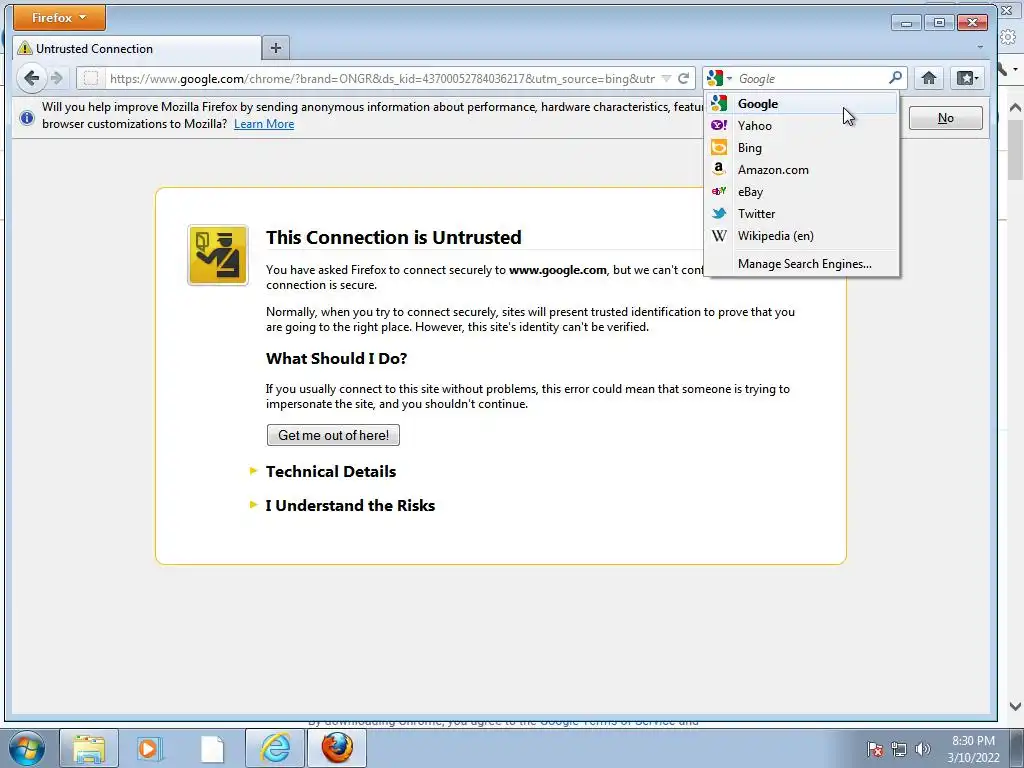Go back with the Back arrow button
This screenshot has width=1024, height=768.
coord(31,78)
